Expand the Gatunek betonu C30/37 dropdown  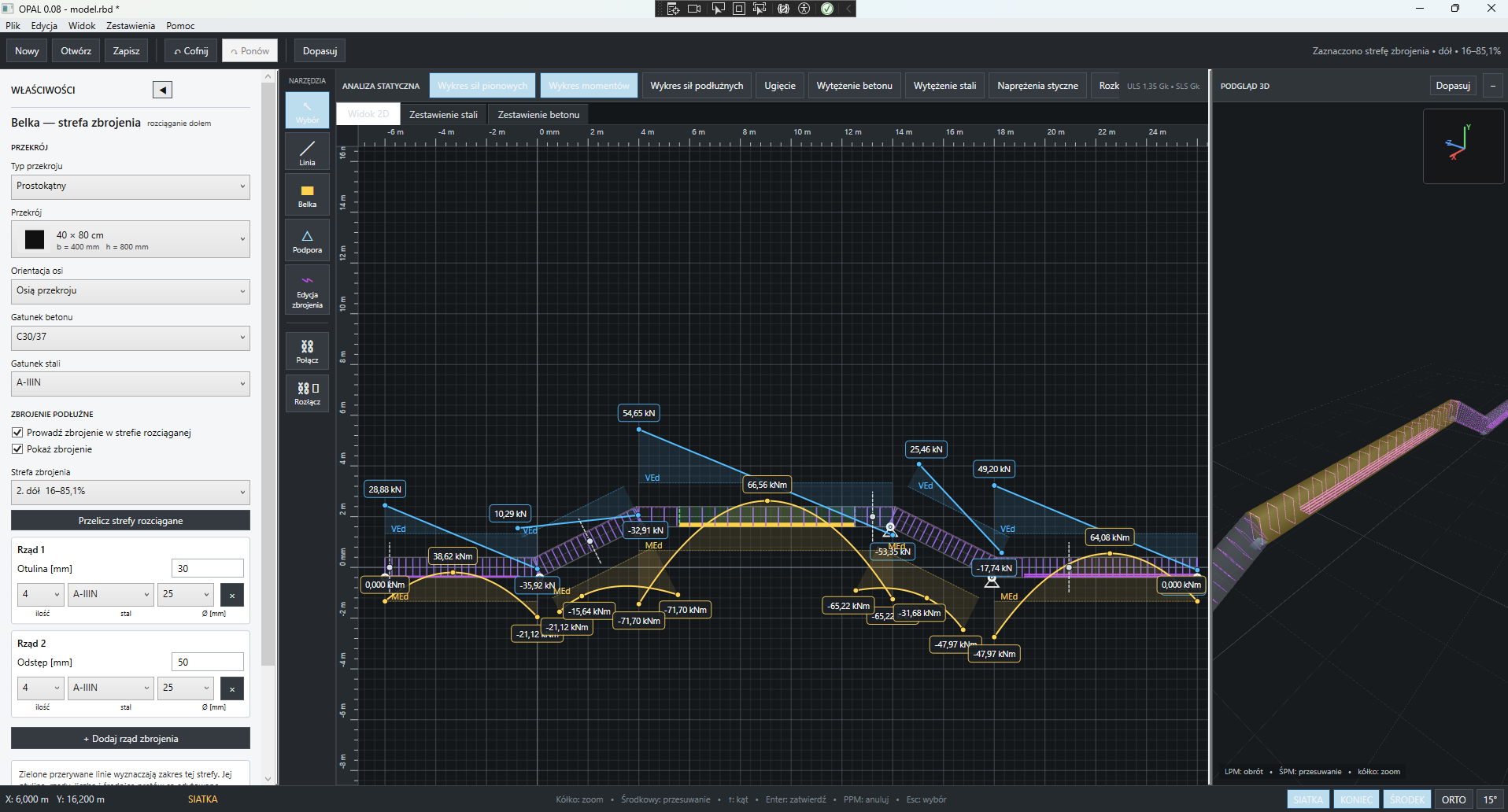pyautogui.click(x=131, y=337)
